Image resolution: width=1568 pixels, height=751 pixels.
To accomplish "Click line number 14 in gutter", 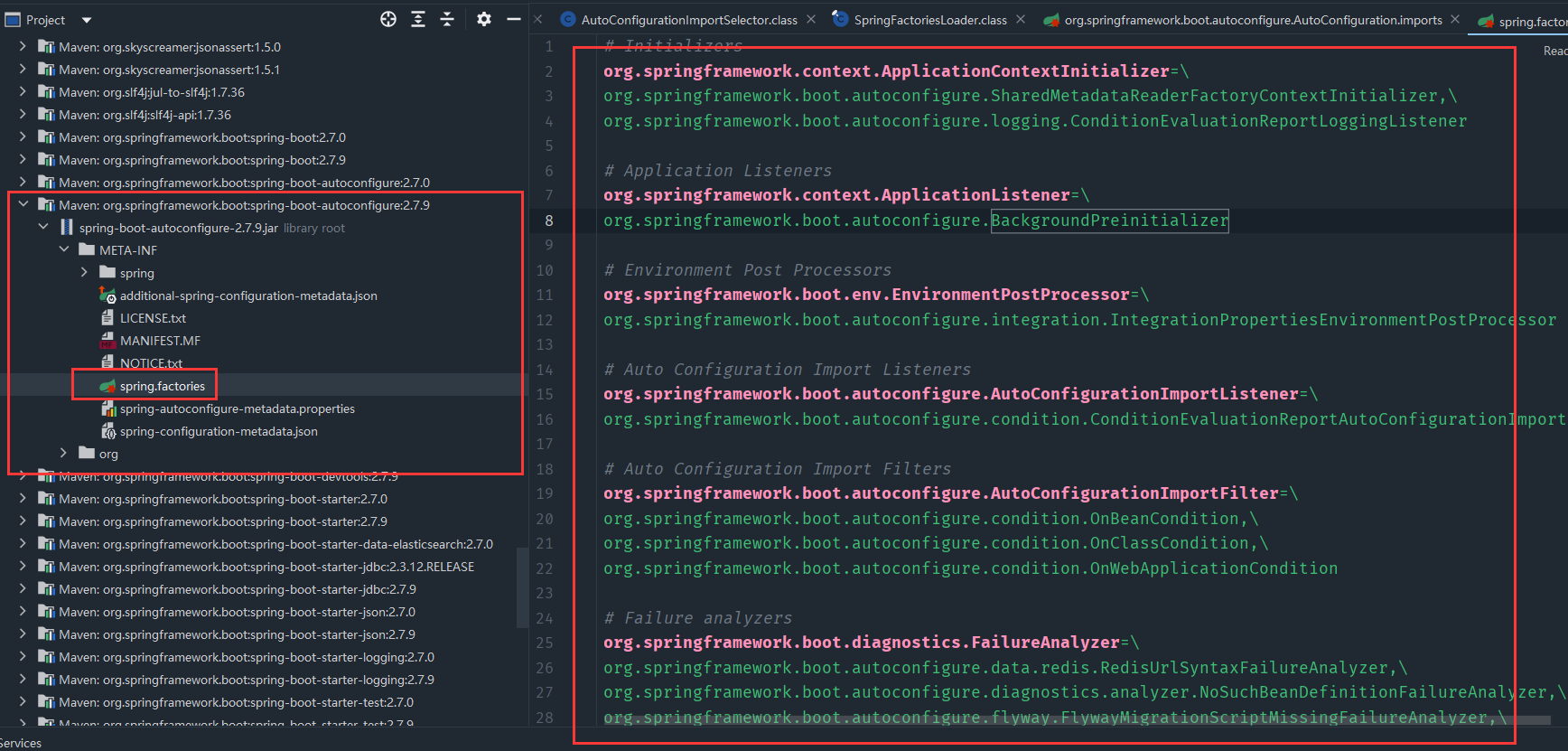I will point(545,370).
